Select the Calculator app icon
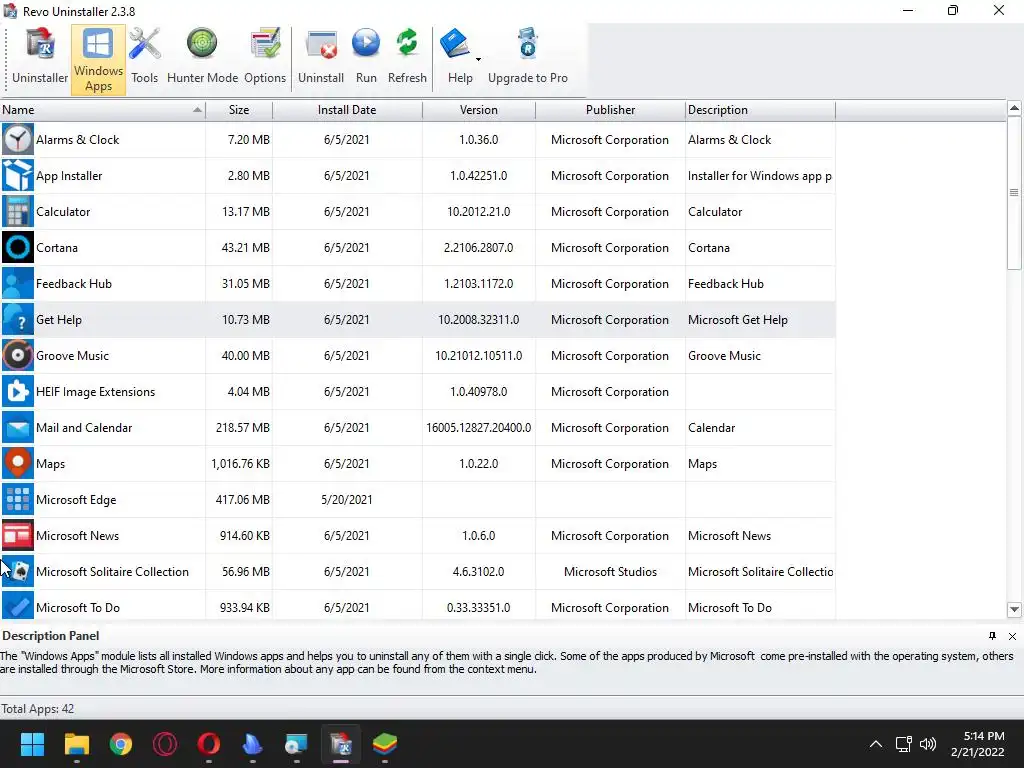Viewport: 1024px width, 768px height. [x=18, y=212]
